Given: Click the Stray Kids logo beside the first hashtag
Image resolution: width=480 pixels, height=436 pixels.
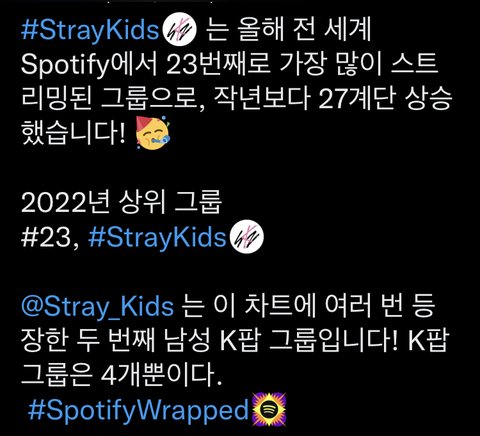Looking at the screenshot, I should pos(179,29).
